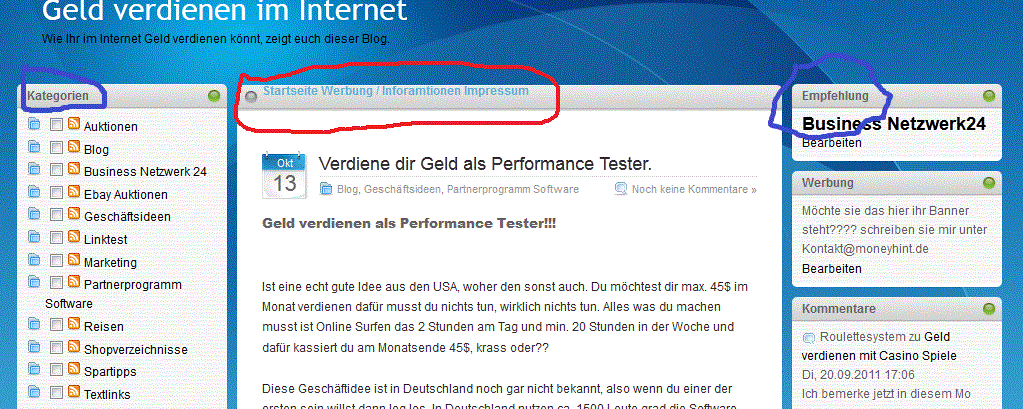This screenshot has height=409, width=1023.
Task: Click the grey circle icon before Startseite
Action: [251, 97]
